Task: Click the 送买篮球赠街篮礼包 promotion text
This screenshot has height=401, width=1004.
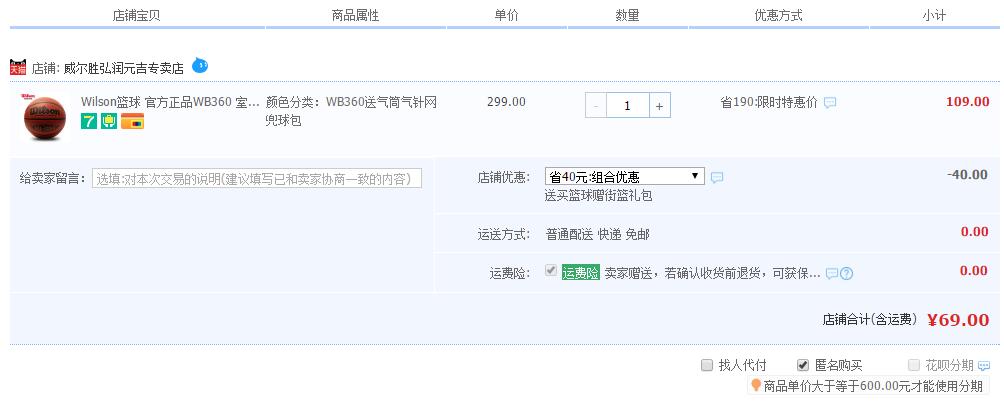Action: [599, 195]
